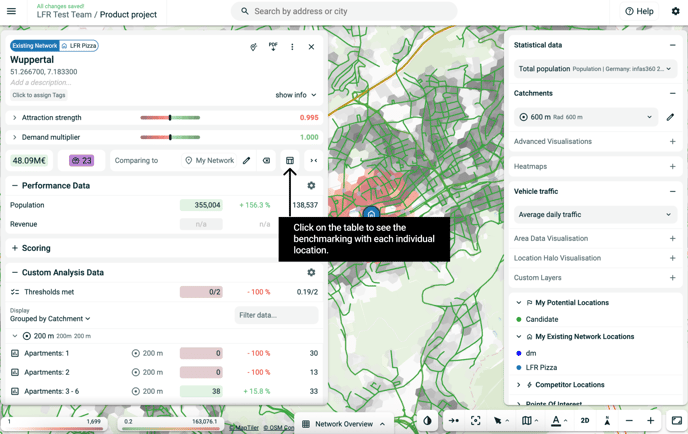This screenshot has width=688, height=434.
Task: Open the benchmarking table icon
Action: 290,161
